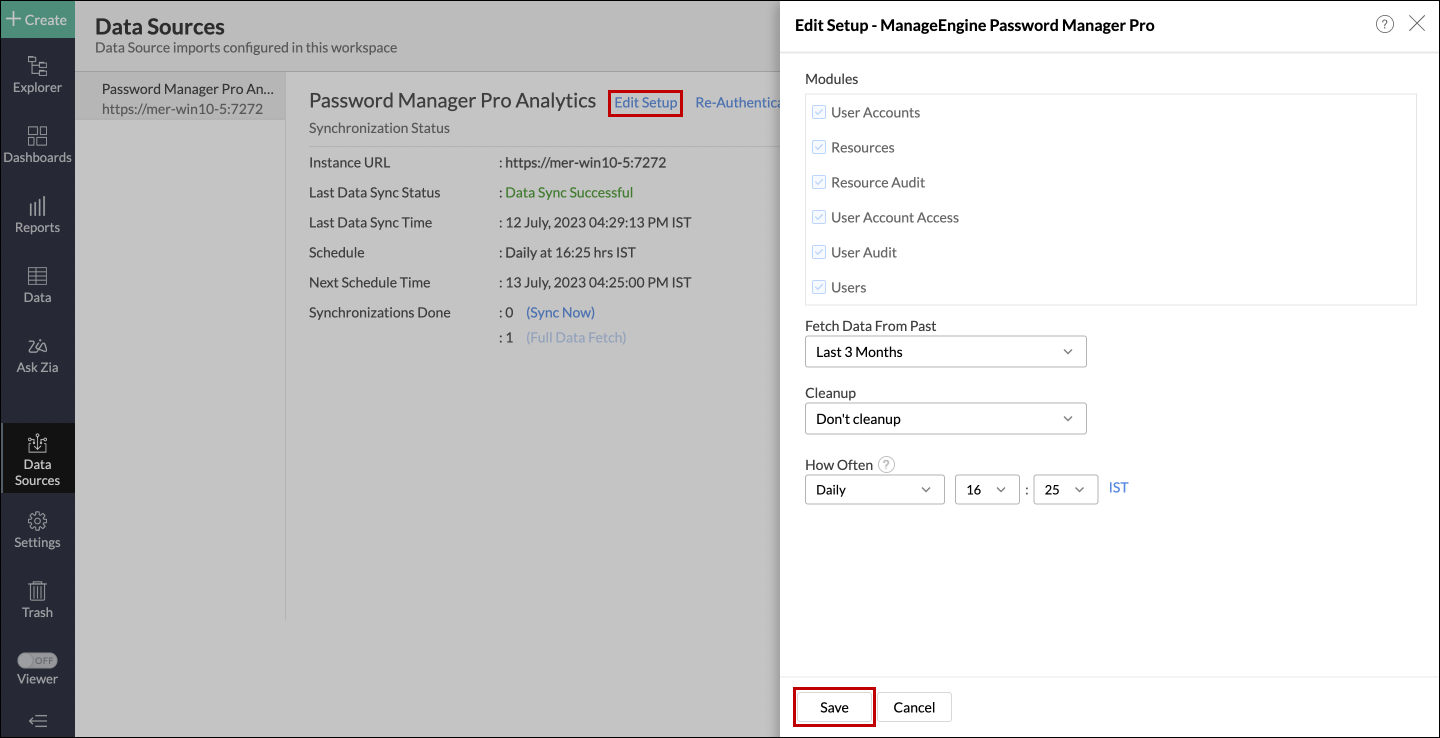Viewport: 1440px width, 738px height.
Task: Toggle the Users module checkbox
Action: click(819, 288)
